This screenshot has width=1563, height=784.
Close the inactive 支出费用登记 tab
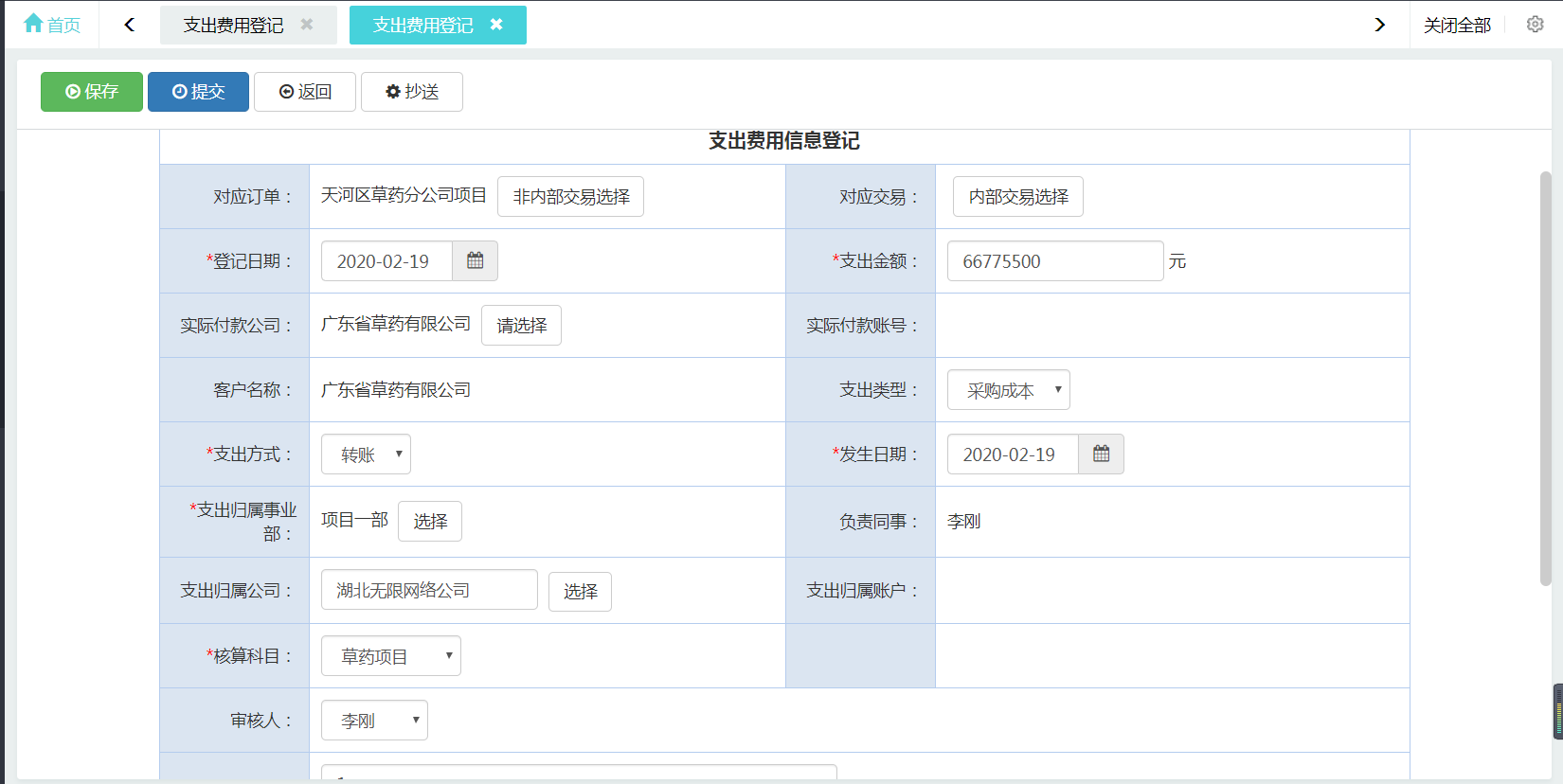coord(307,25)
